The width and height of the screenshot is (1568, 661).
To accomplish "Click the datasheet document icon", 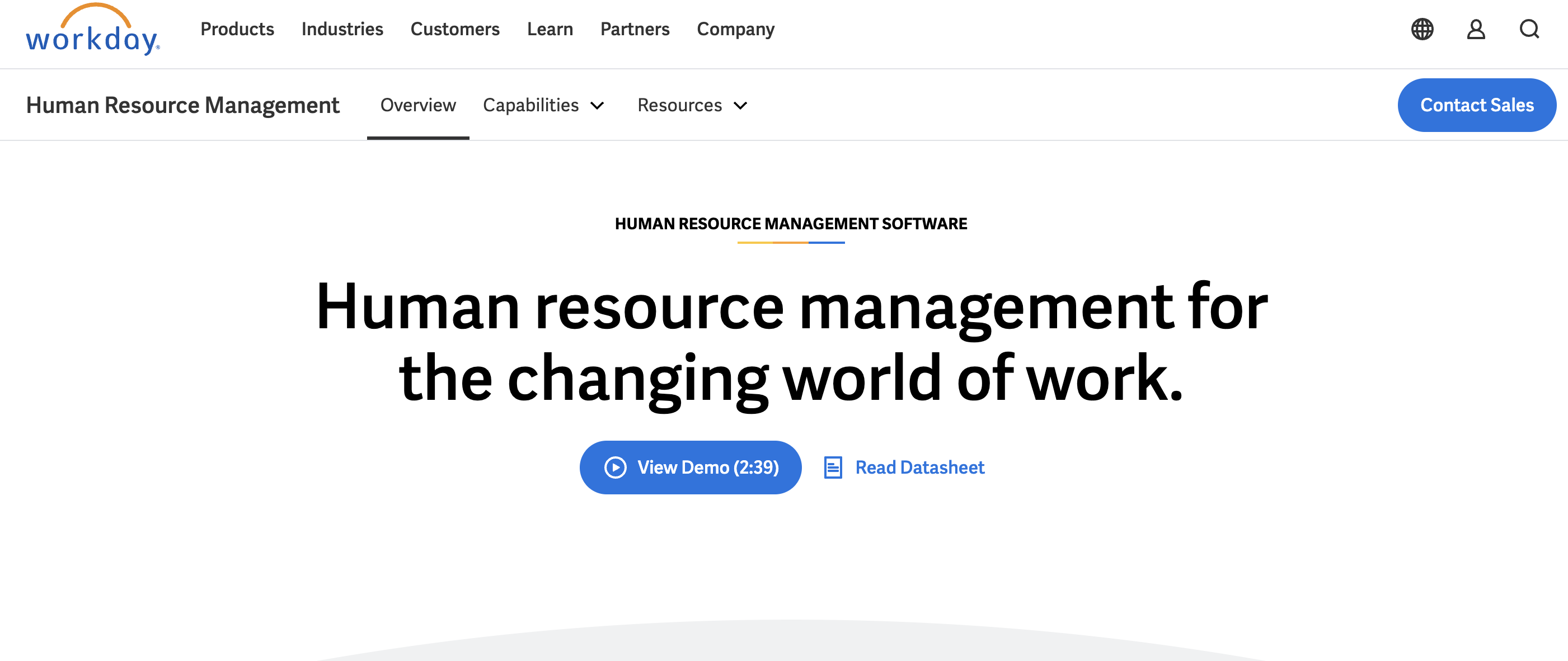I will pos(832,467).
